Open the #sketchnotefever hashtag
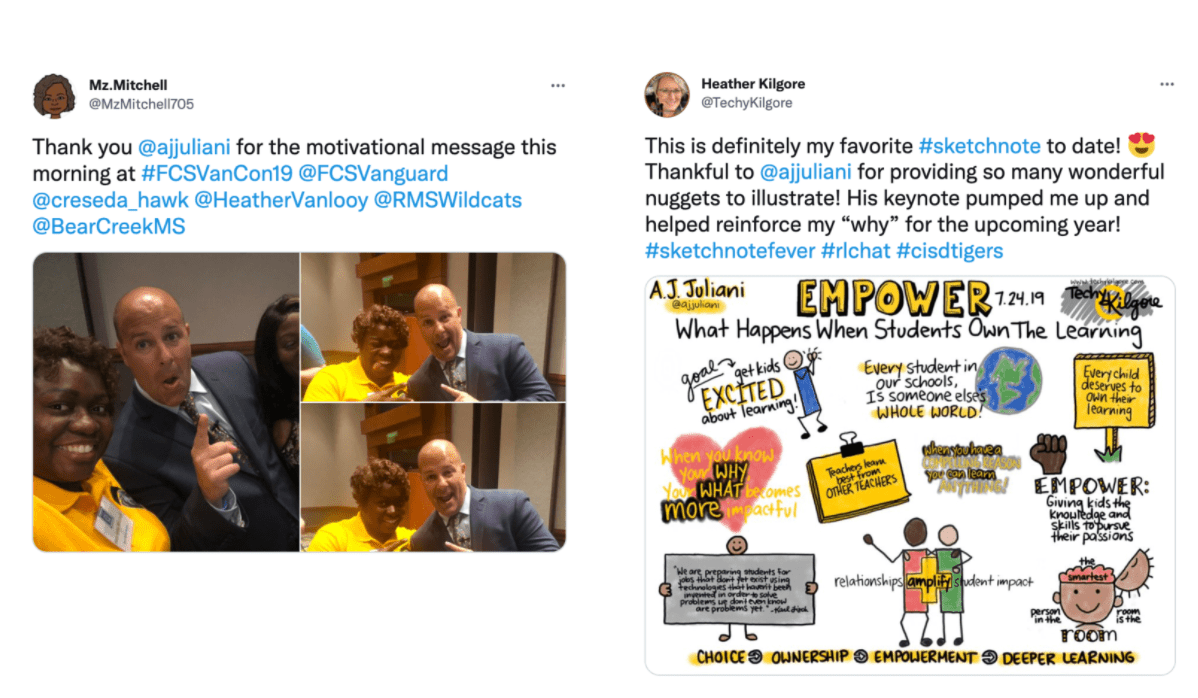The image size is (1198, 698). (730, 250)
